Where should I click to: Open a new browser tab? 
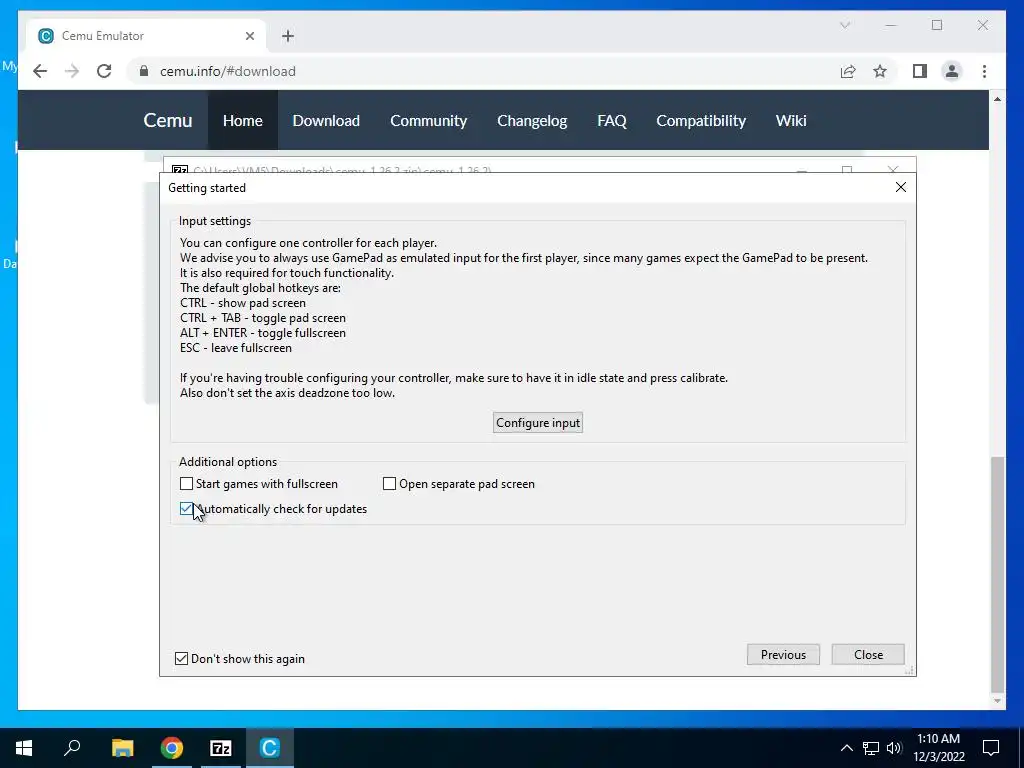click(x=288, y=36)
